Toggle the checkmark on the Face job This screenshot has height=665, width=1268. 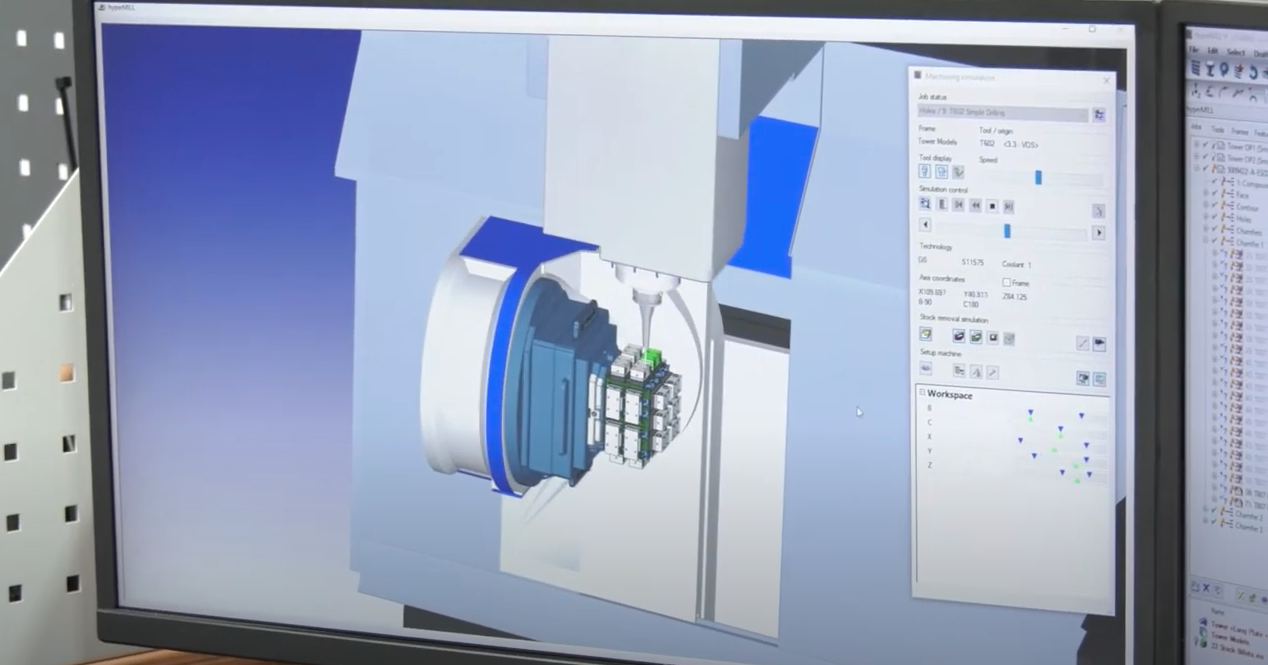pyautogui.click(x=1215, y=194)
